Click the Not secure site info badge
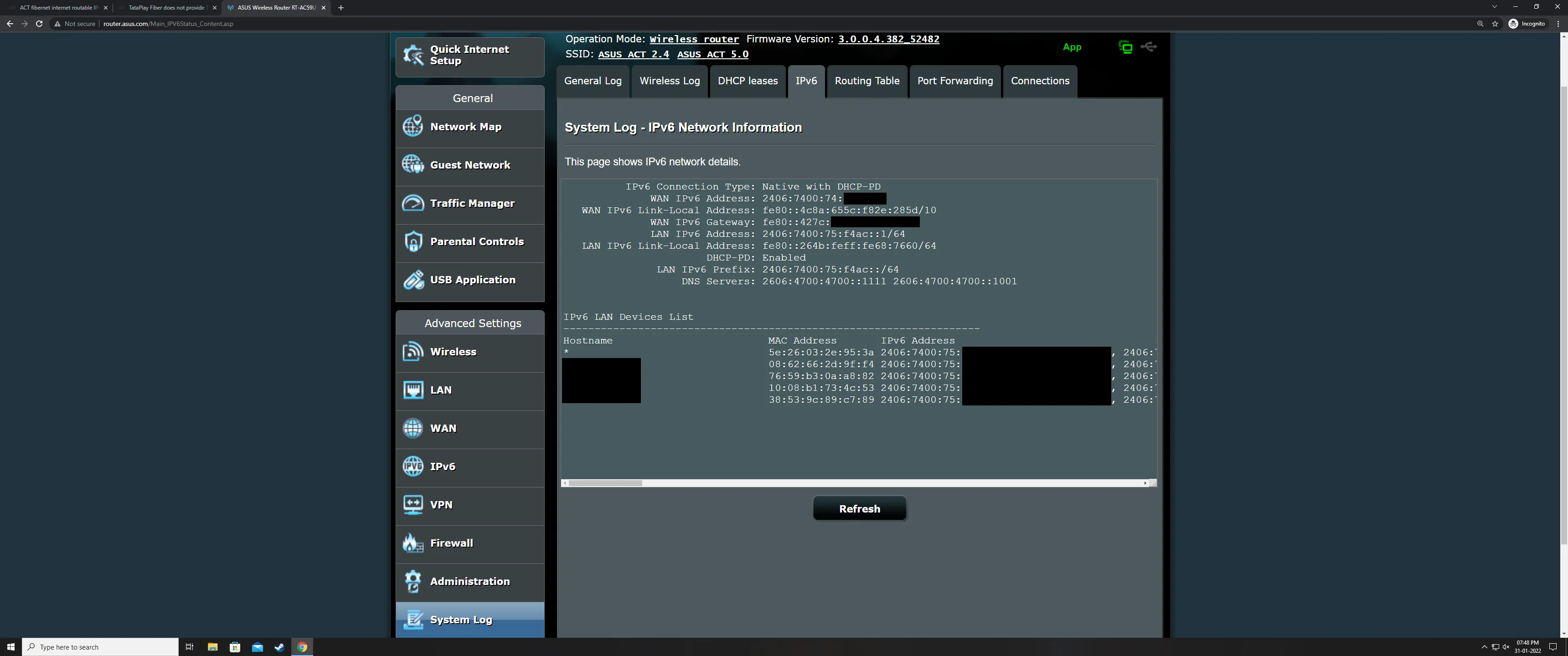The width and height of the screenshot is (1568, 656). (74, 24)
